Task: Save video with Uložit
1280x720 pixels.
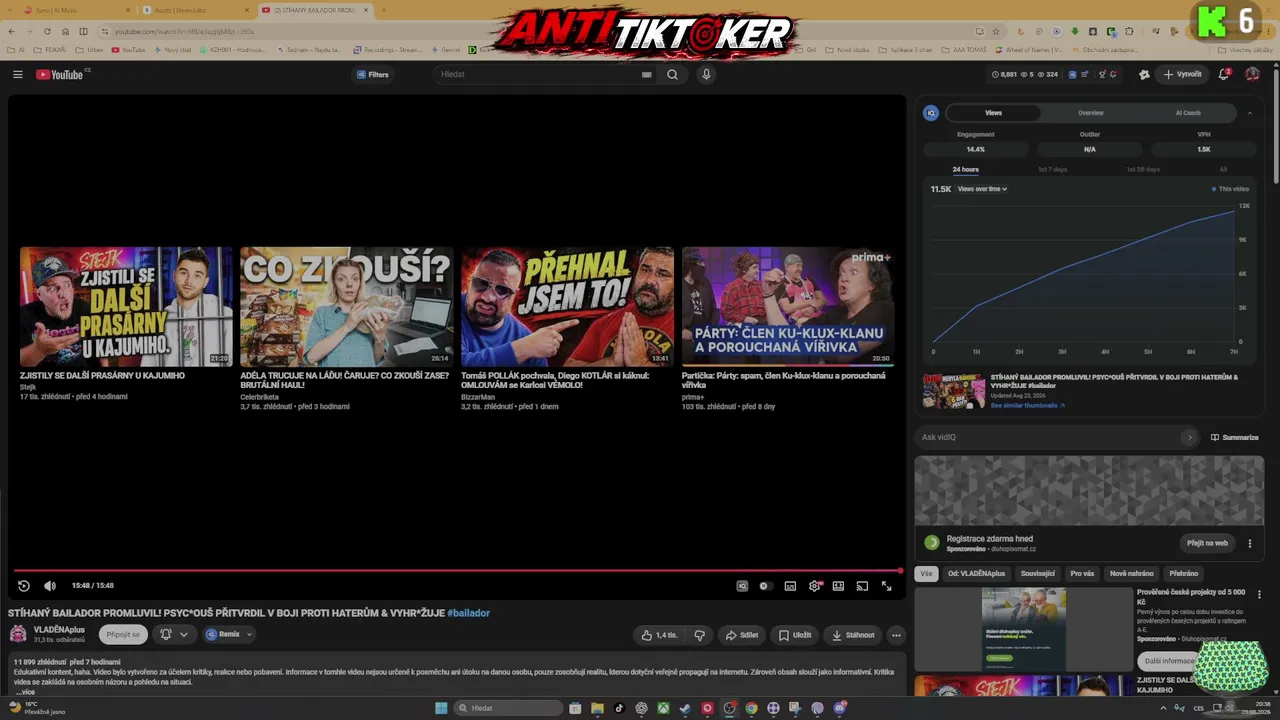Action: click(x=796, y=635)
